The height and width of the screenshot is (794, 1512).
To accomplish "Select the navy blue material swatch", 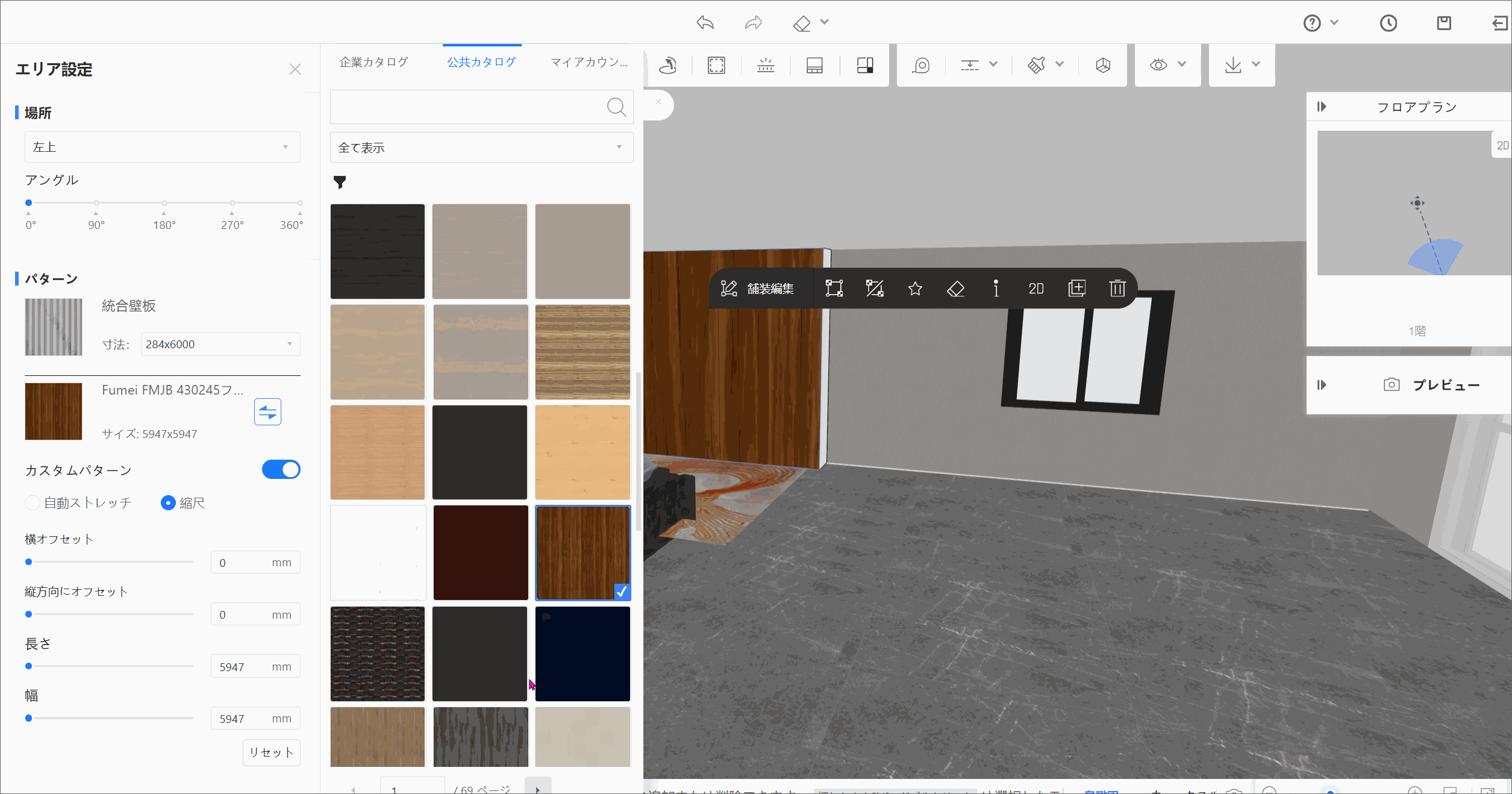I will click(x=583, y=654).
